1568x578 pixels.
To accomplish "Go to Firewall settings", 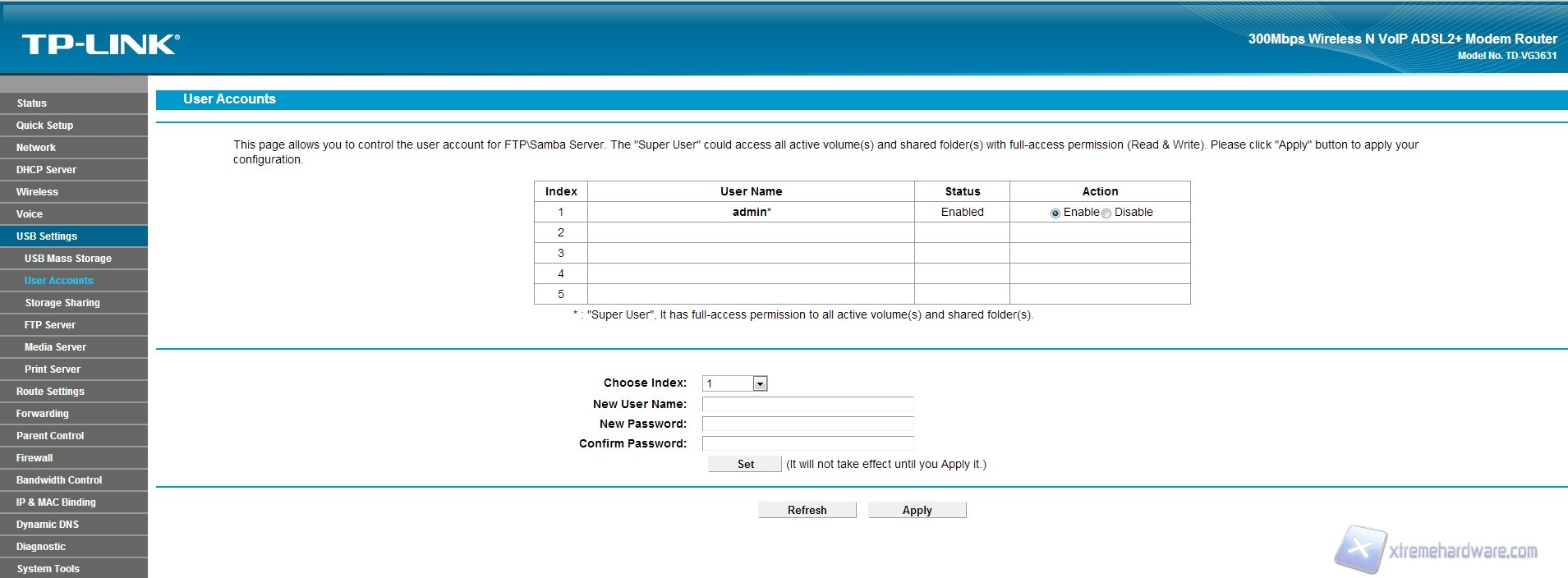I will coord(34,458).
